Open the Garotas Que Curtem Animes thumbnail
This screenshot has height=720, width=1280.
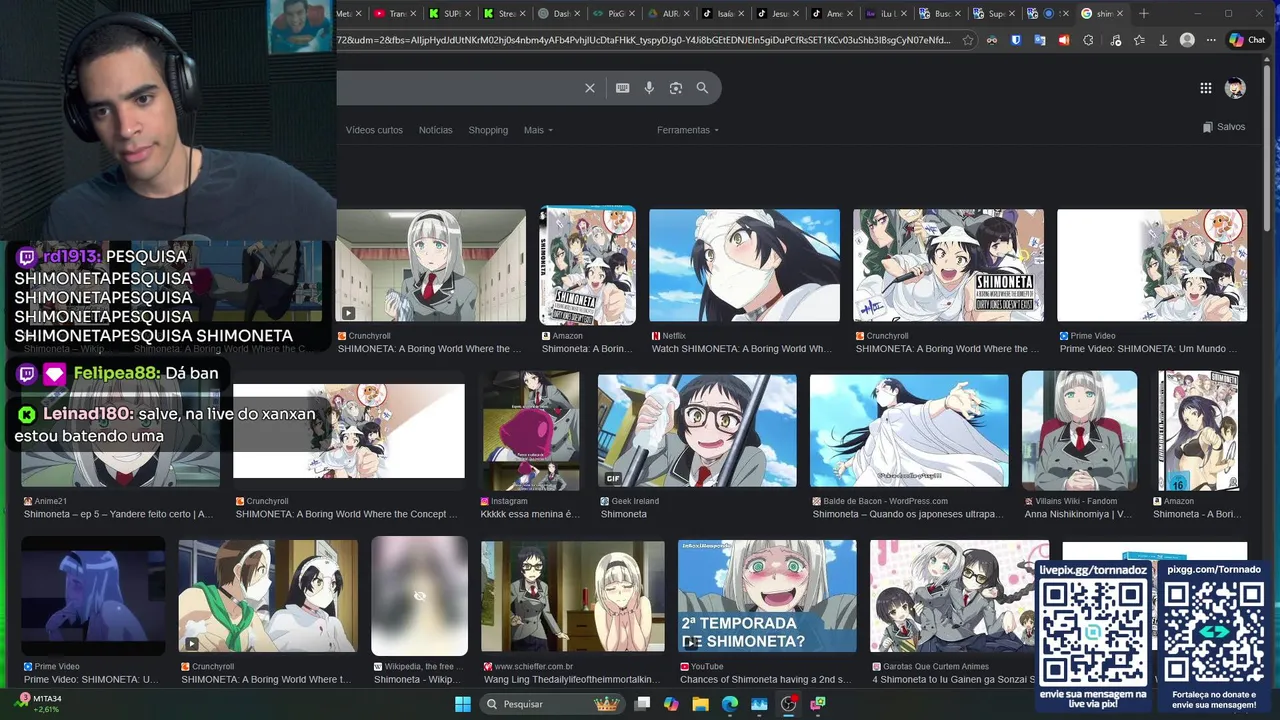tap(960, 596)
